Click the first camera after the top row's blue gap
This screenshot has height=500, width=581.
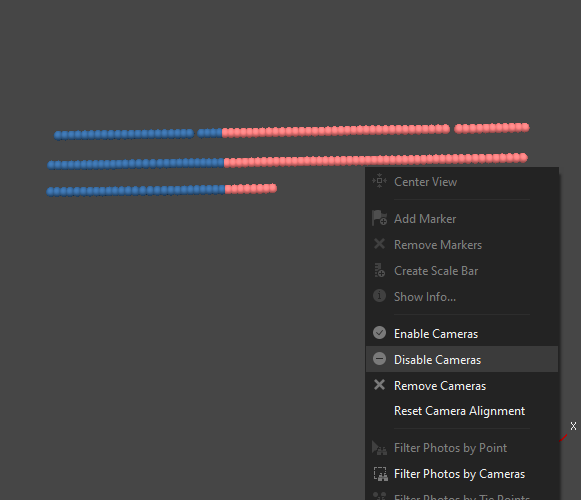201,133
